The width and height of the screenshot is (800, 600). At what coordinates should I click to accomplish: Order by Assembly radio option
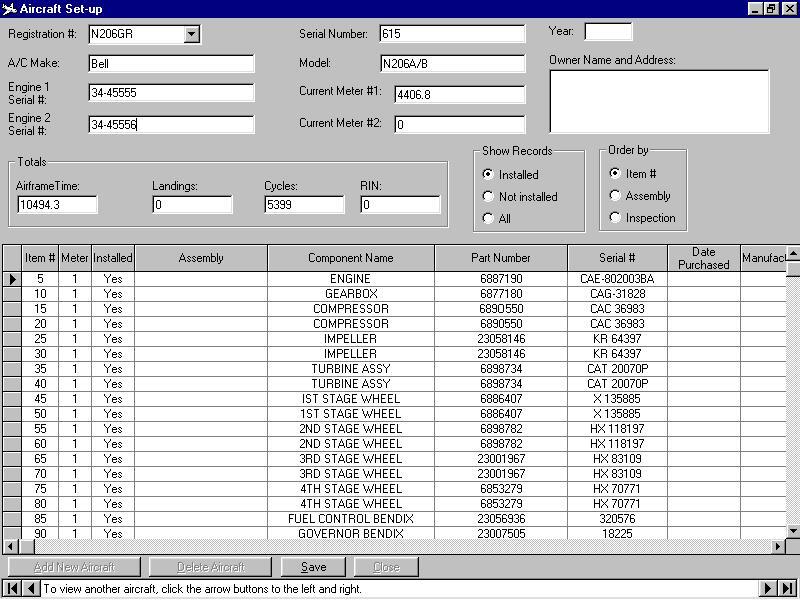(615, 196)
